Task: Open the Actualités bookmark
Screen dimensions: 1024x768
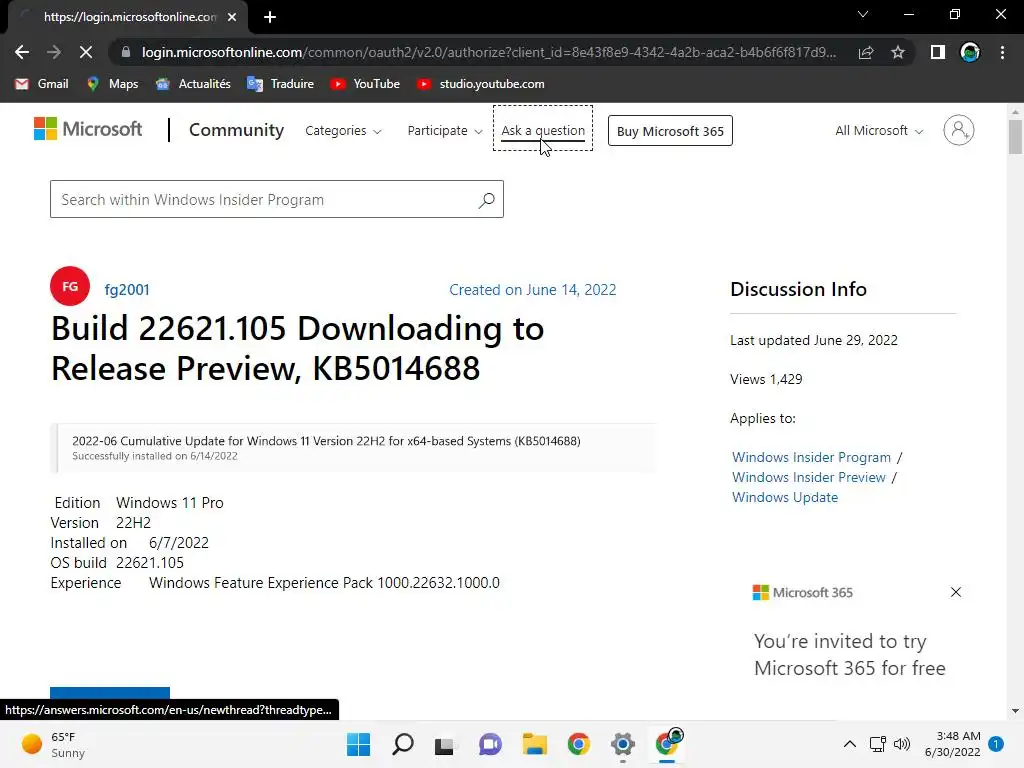Action: (193, 84)
